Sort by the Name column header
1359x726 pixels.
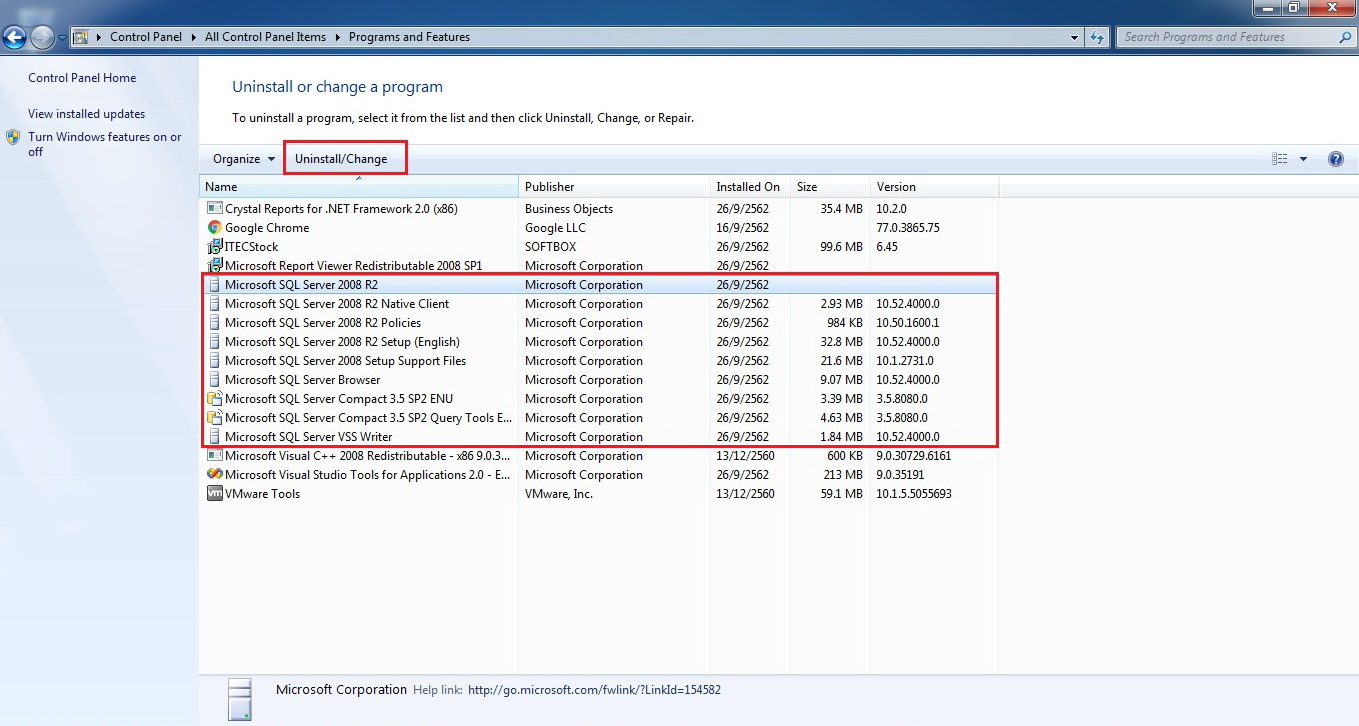359,187
